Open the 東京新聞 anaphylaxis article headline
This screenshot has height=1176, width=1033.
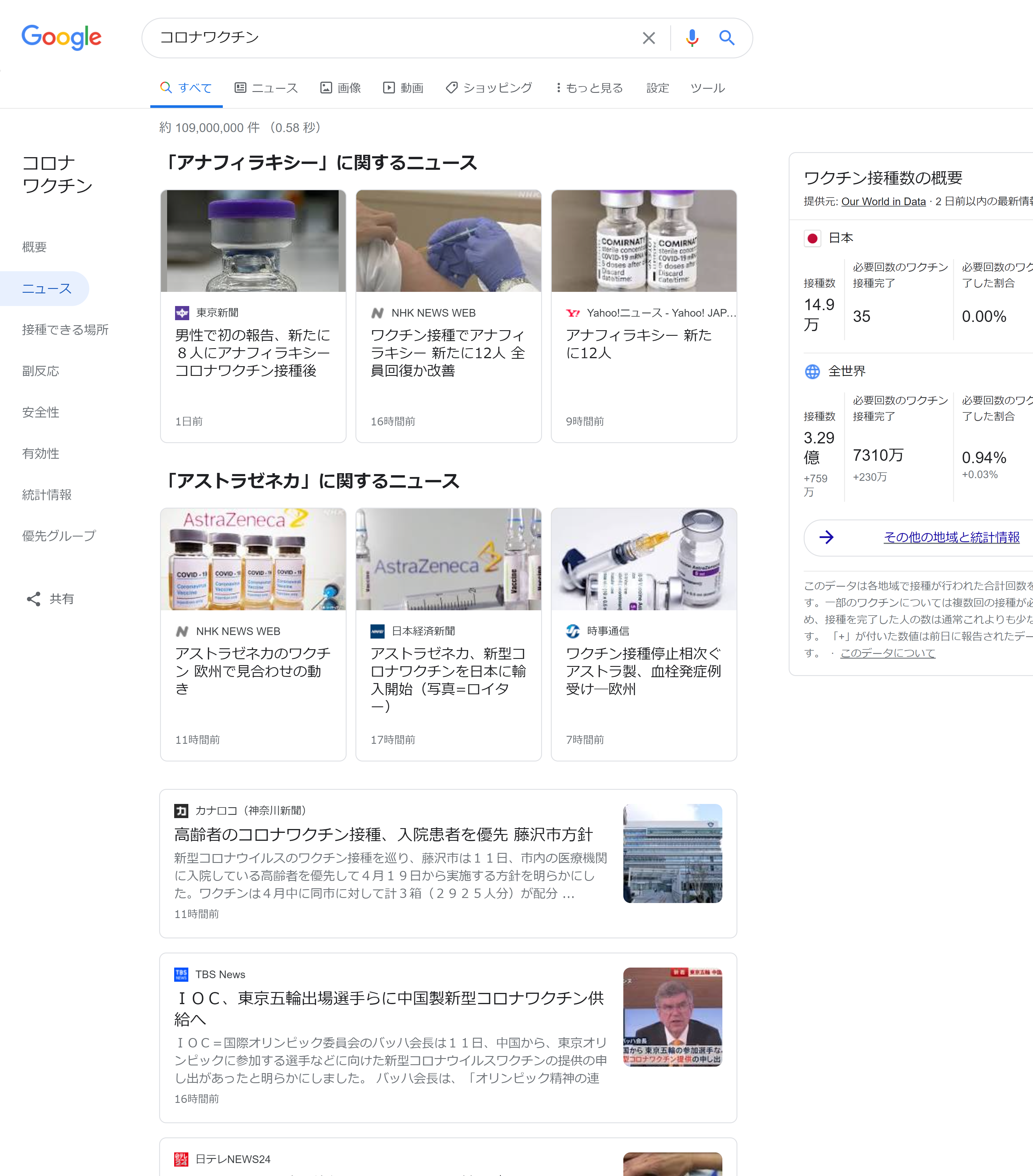[x=253, y=353]
